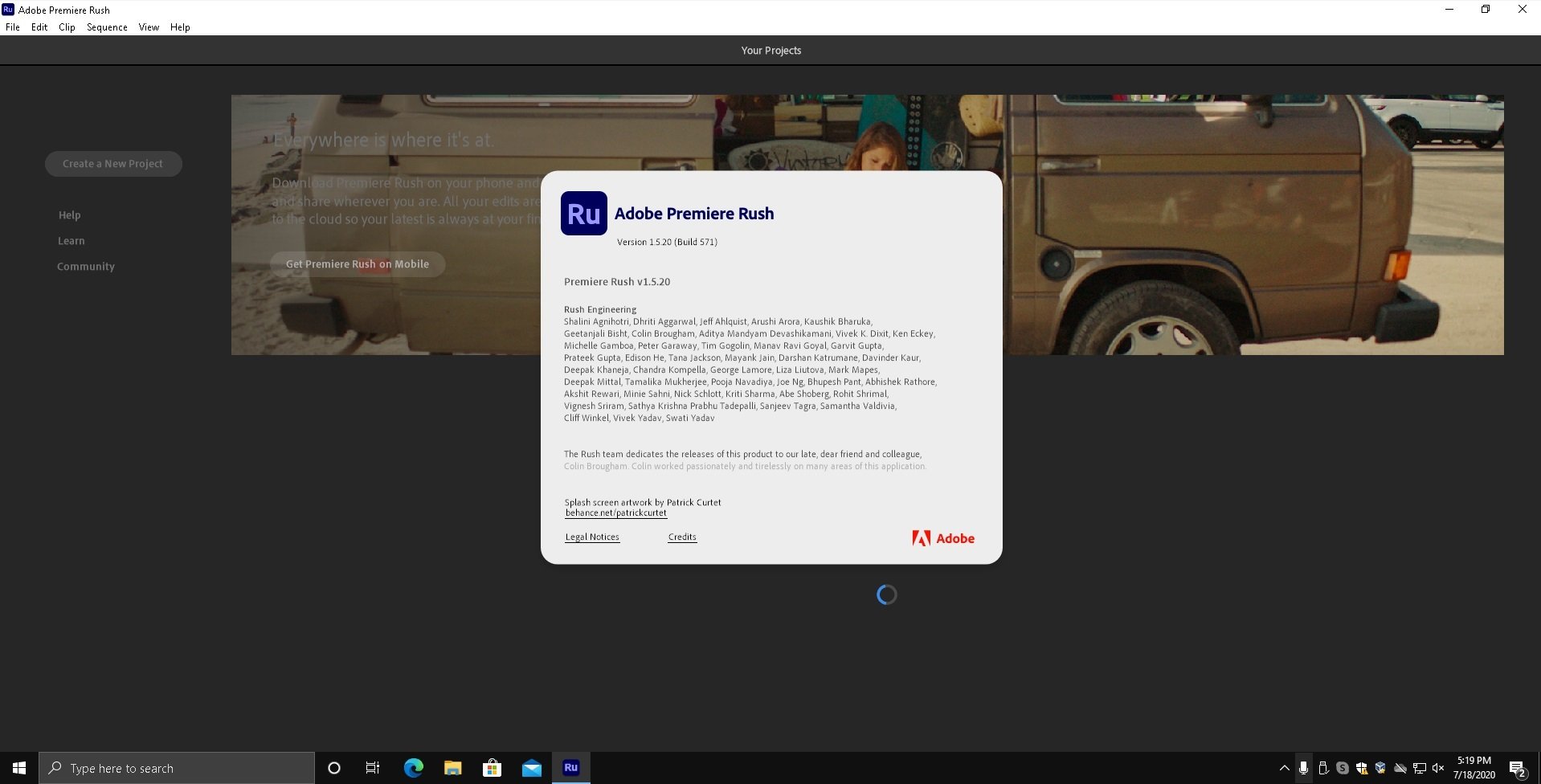1541x784 pixels.
Task: Click Get Premiere Rush on Mobile button
Action: point(358,264)
